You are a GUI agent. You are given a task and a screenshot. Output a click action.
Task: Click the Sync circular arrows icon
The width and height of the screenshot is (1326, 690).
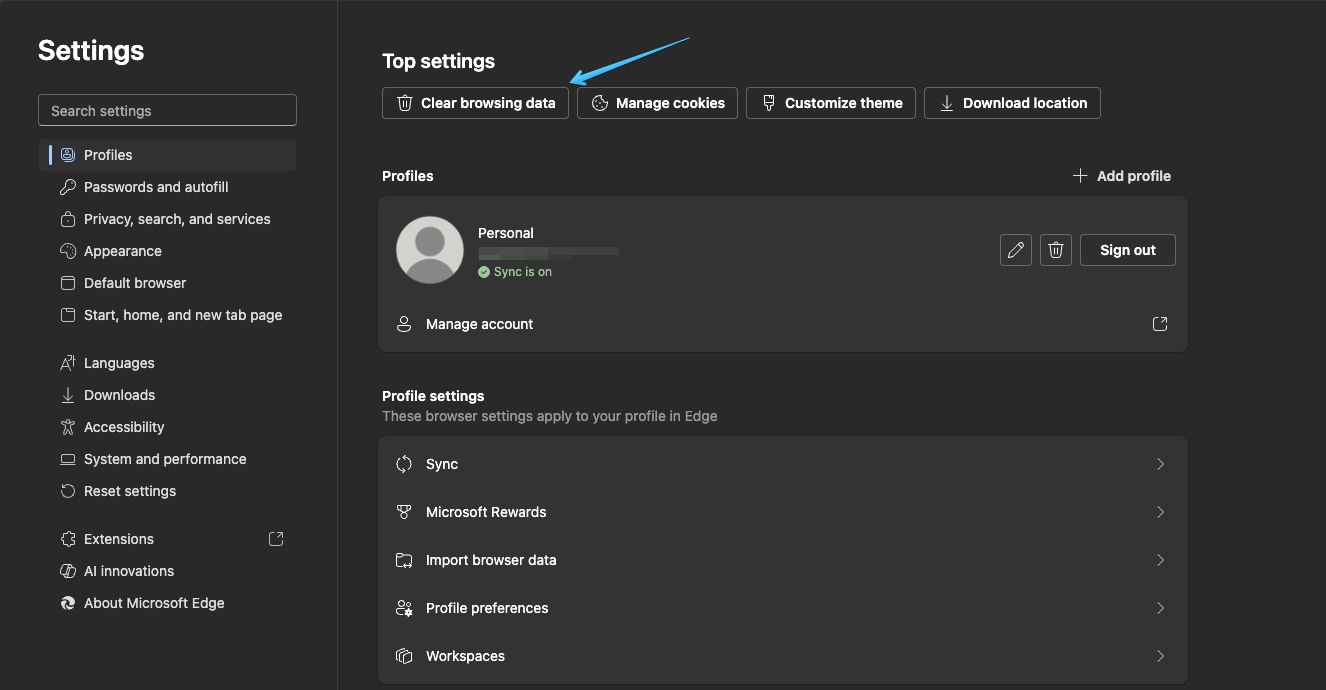coord(404,464)
